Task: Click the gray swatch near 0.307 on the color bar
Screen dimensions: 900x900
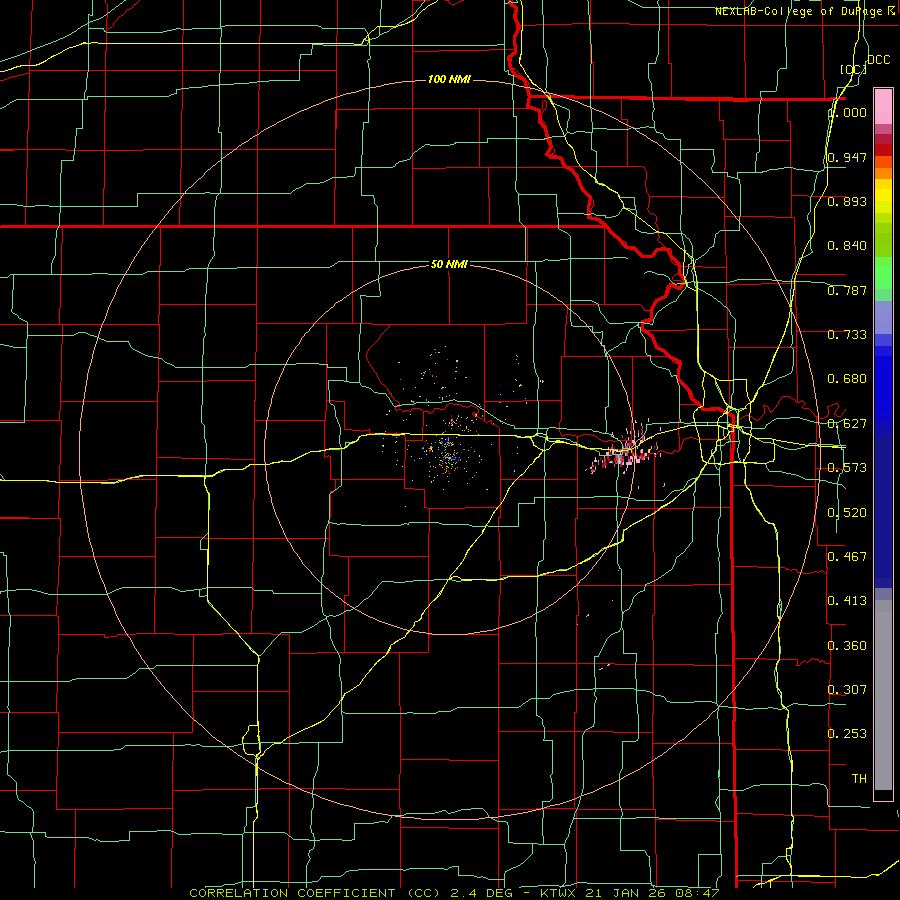Action: pos(883,695)
